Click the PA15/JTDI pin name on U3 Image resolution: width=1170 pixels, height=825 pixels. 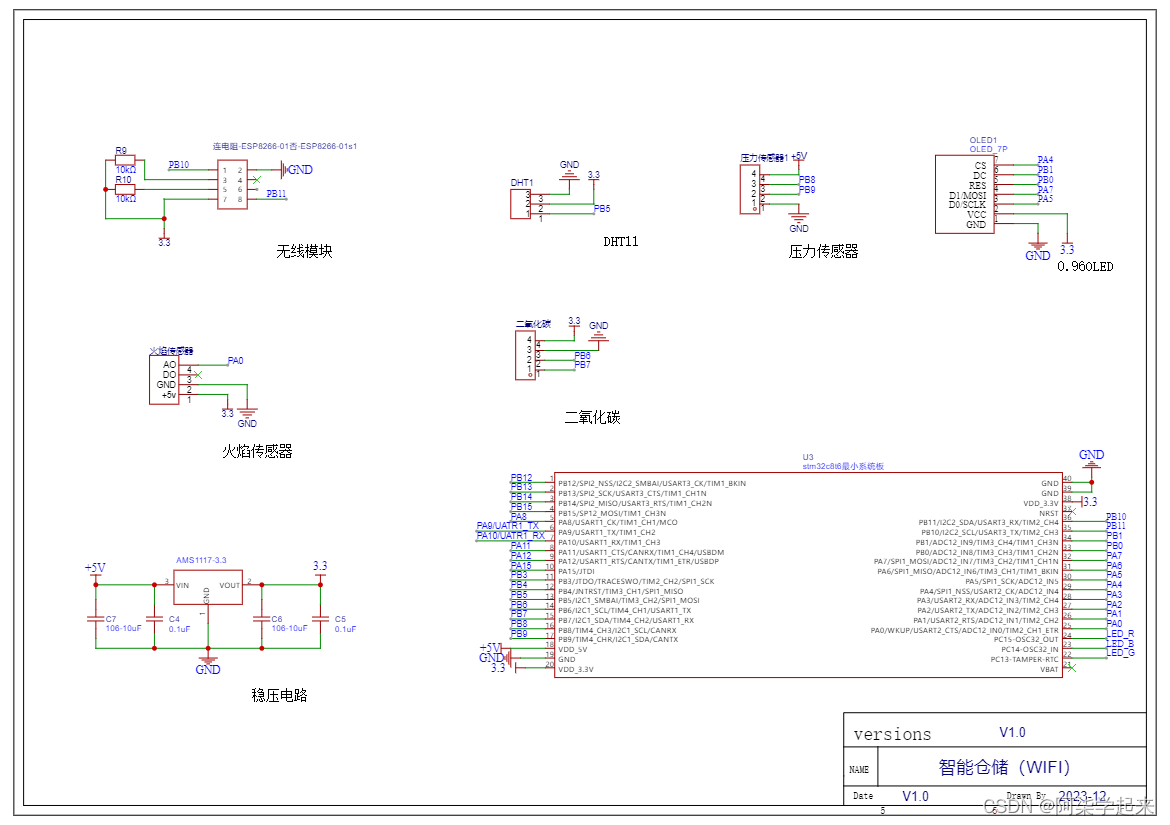[576, 571]
